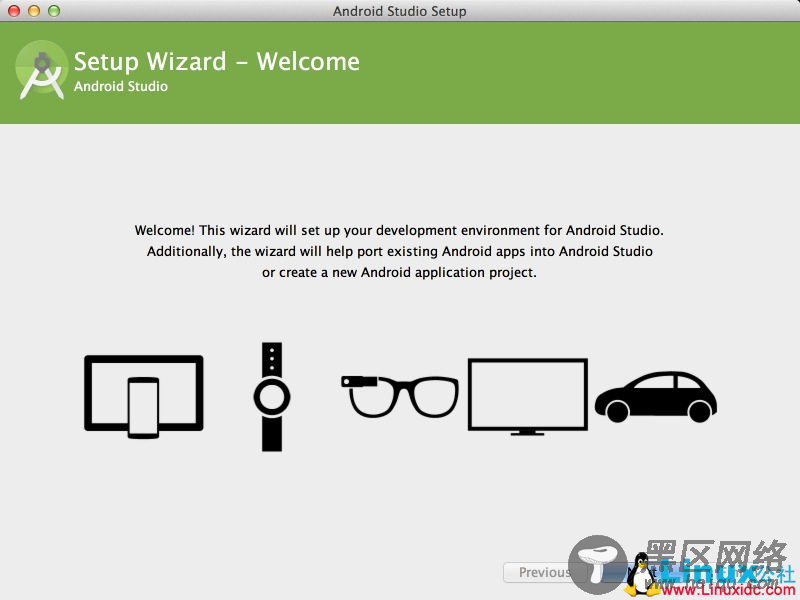The width and height of the screenshot is (800, 600).
Task: Click the 'Android Studio Setup' window title
Action: [x=399, y=11]
